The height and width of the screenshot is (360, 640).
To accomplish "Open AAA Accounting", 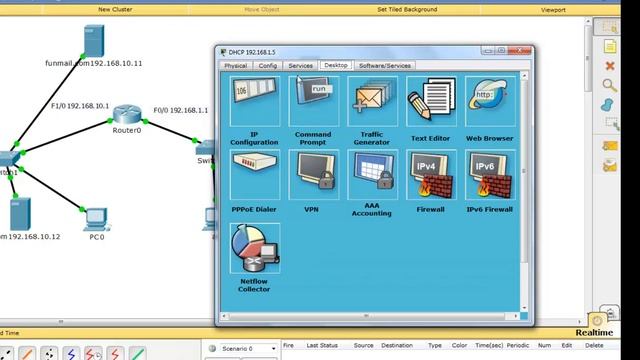I will coord(372,175).
